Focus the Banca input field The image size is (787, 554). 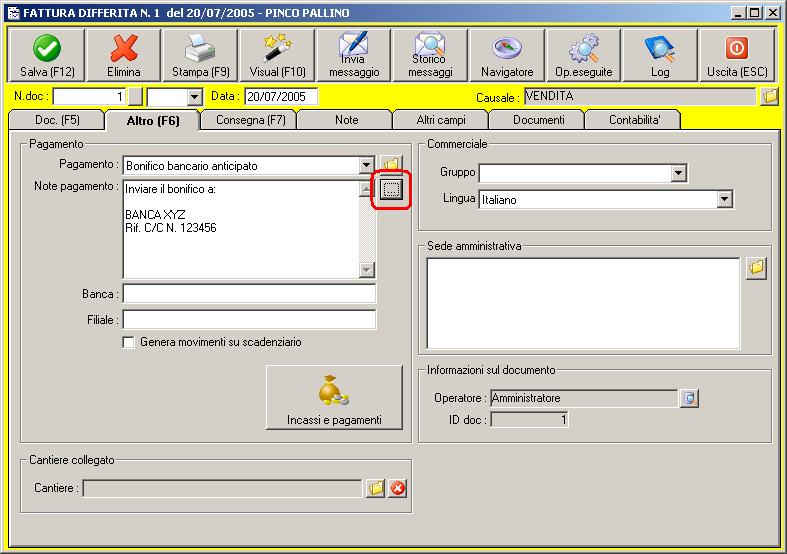point(249,294)
